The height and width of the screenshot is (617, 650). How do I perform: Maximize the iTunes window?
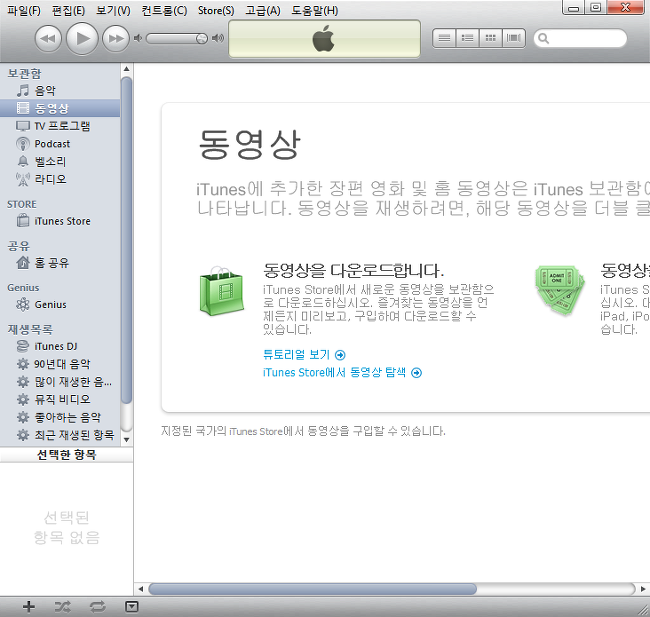[x=596, y=7]
